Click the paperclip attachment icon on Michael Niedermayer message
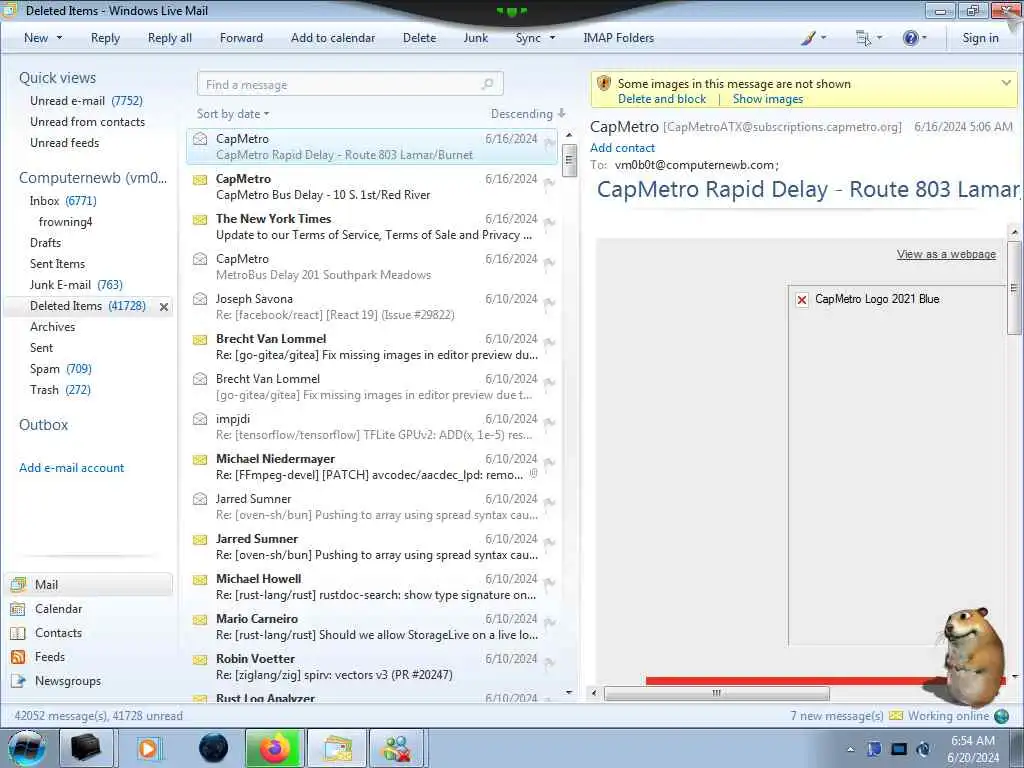1024x768 pixels. coord(534,473)
